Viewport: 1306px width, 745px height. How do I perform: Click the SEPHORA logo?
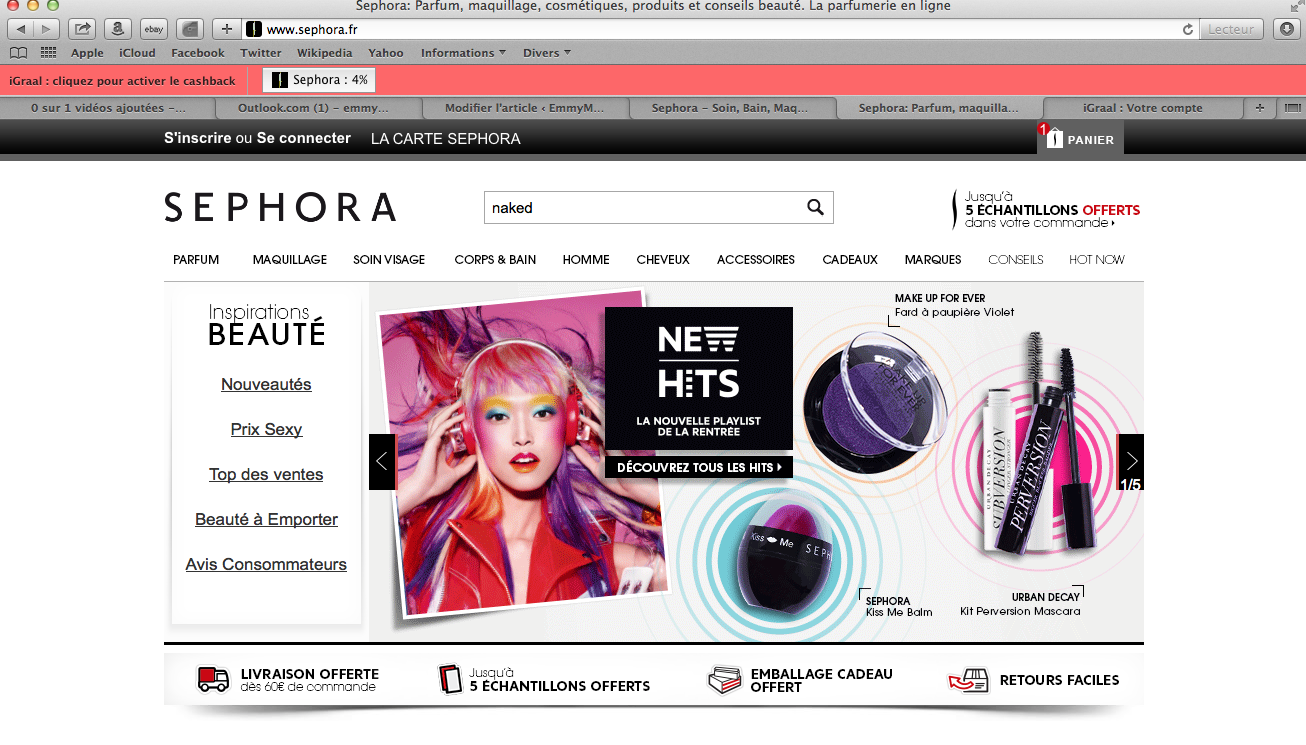280,207
